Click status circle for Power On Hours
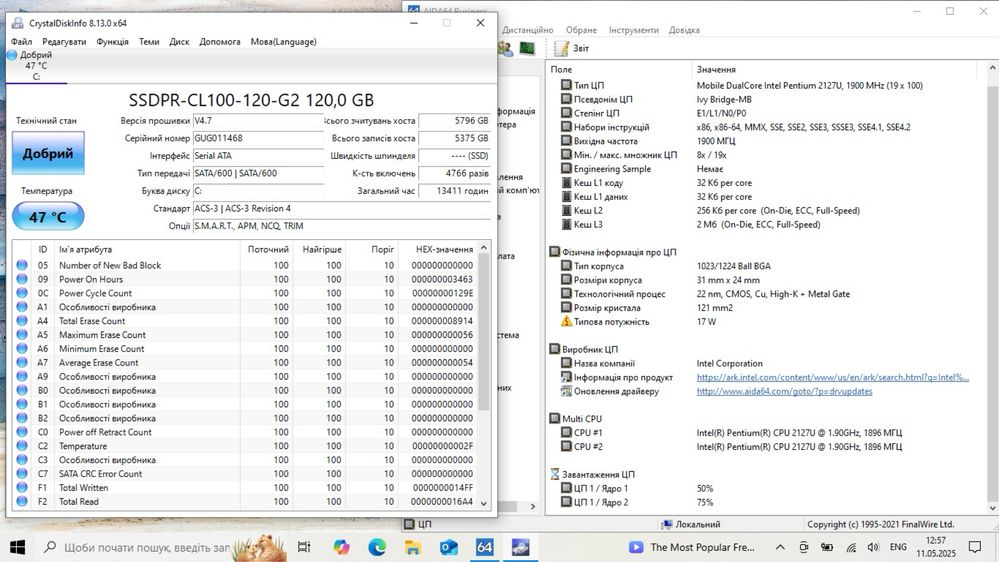 point(22,279)
